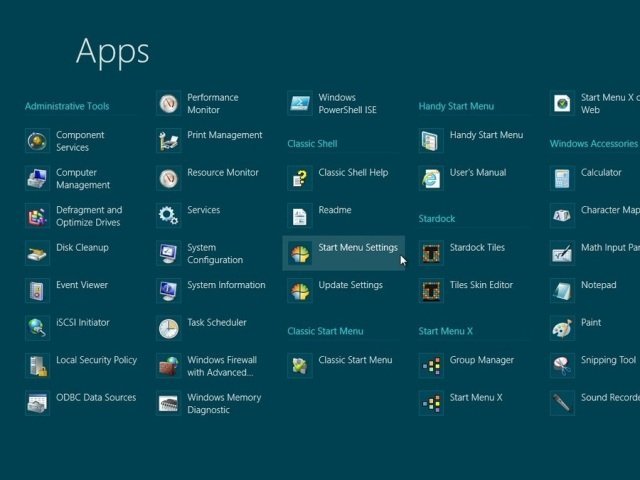The image size is (640, 480).
Task: Click the Handy Start Menu group header
Action: 456,106
